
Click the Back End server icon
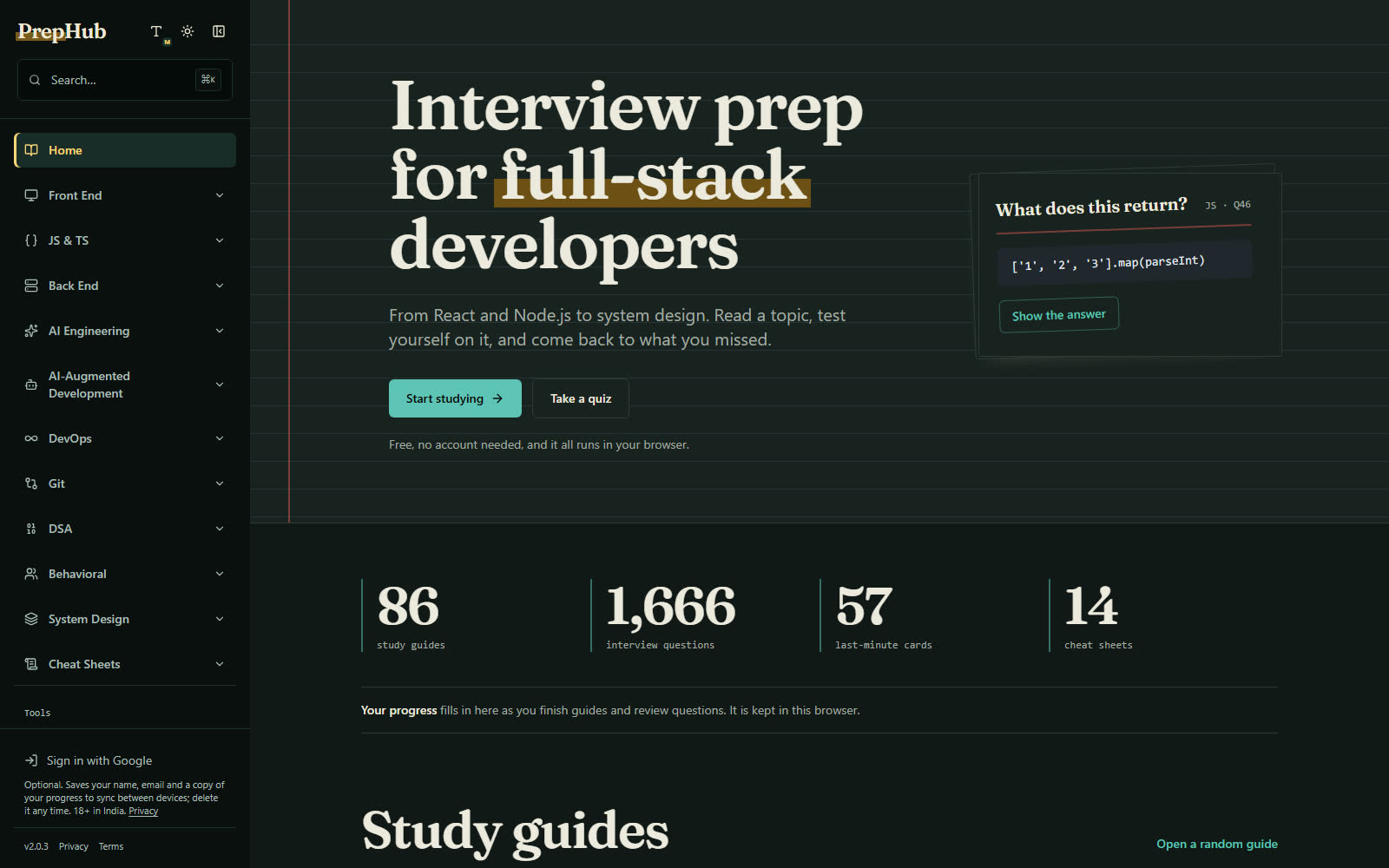31,286
